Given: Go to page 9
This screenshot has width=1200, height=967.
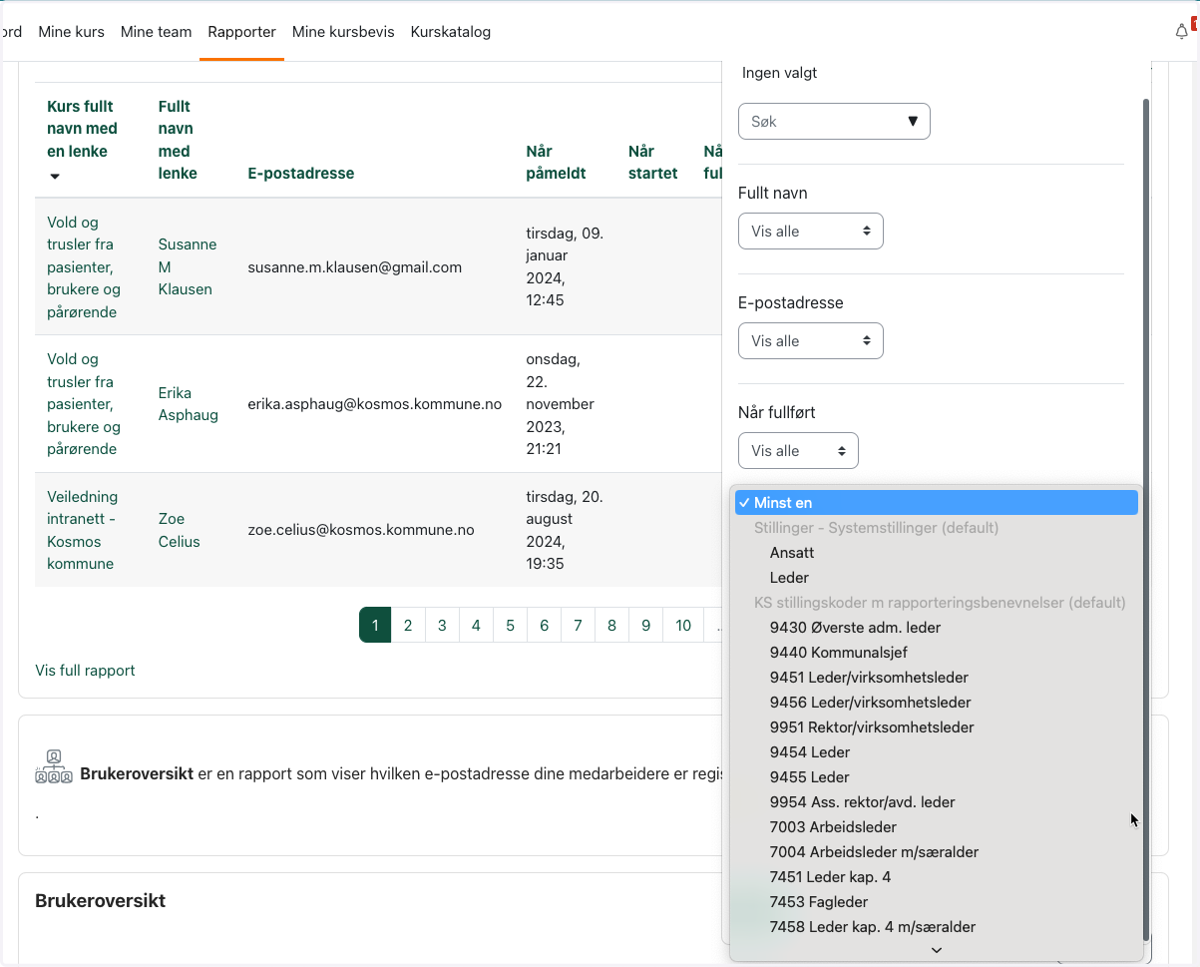Looking at the screenshot, I should [x=646, y=625].
